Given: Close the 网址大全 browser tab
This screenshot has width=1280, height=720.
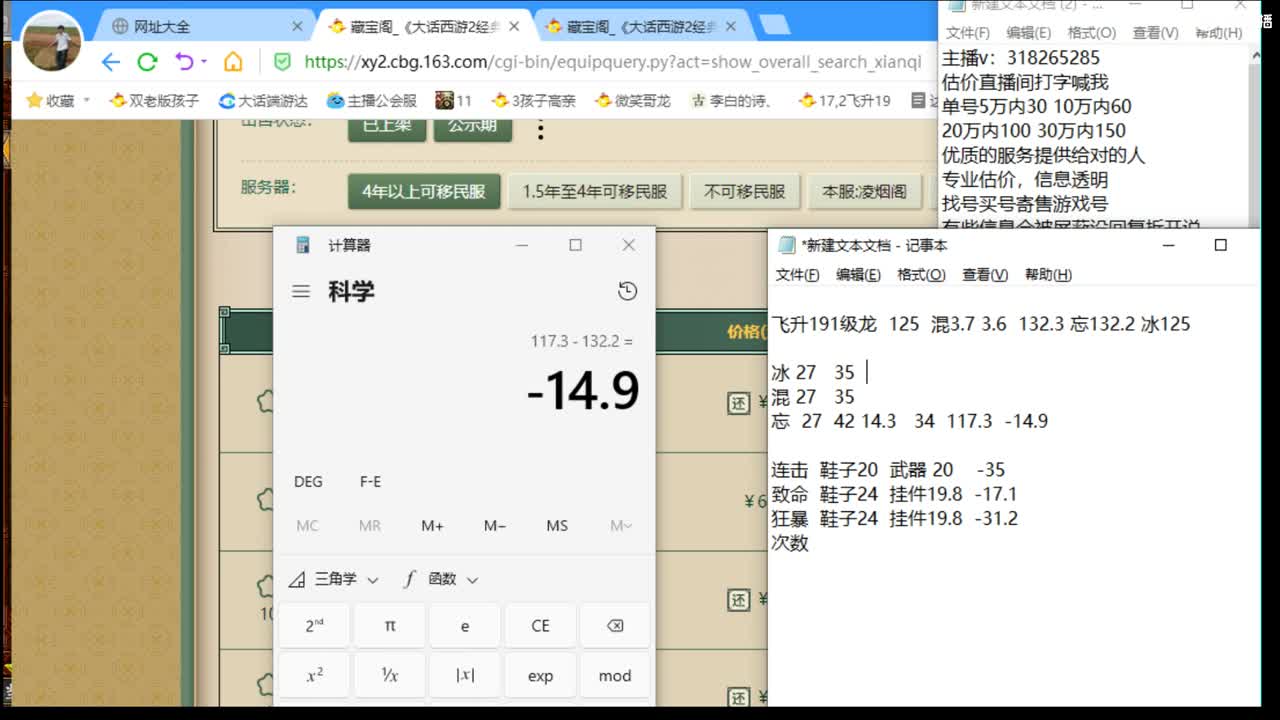Looking at the screenshot, I should (297, 26).
